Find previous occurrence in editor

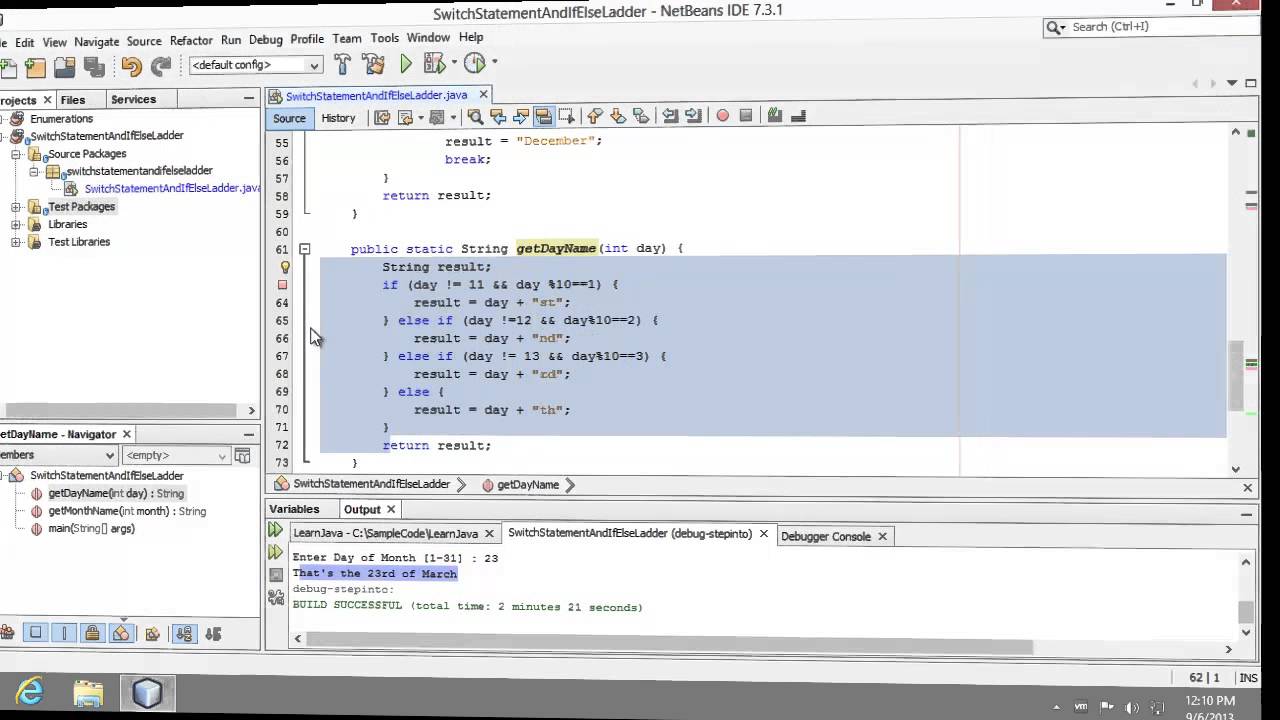(x=498, y=117)
